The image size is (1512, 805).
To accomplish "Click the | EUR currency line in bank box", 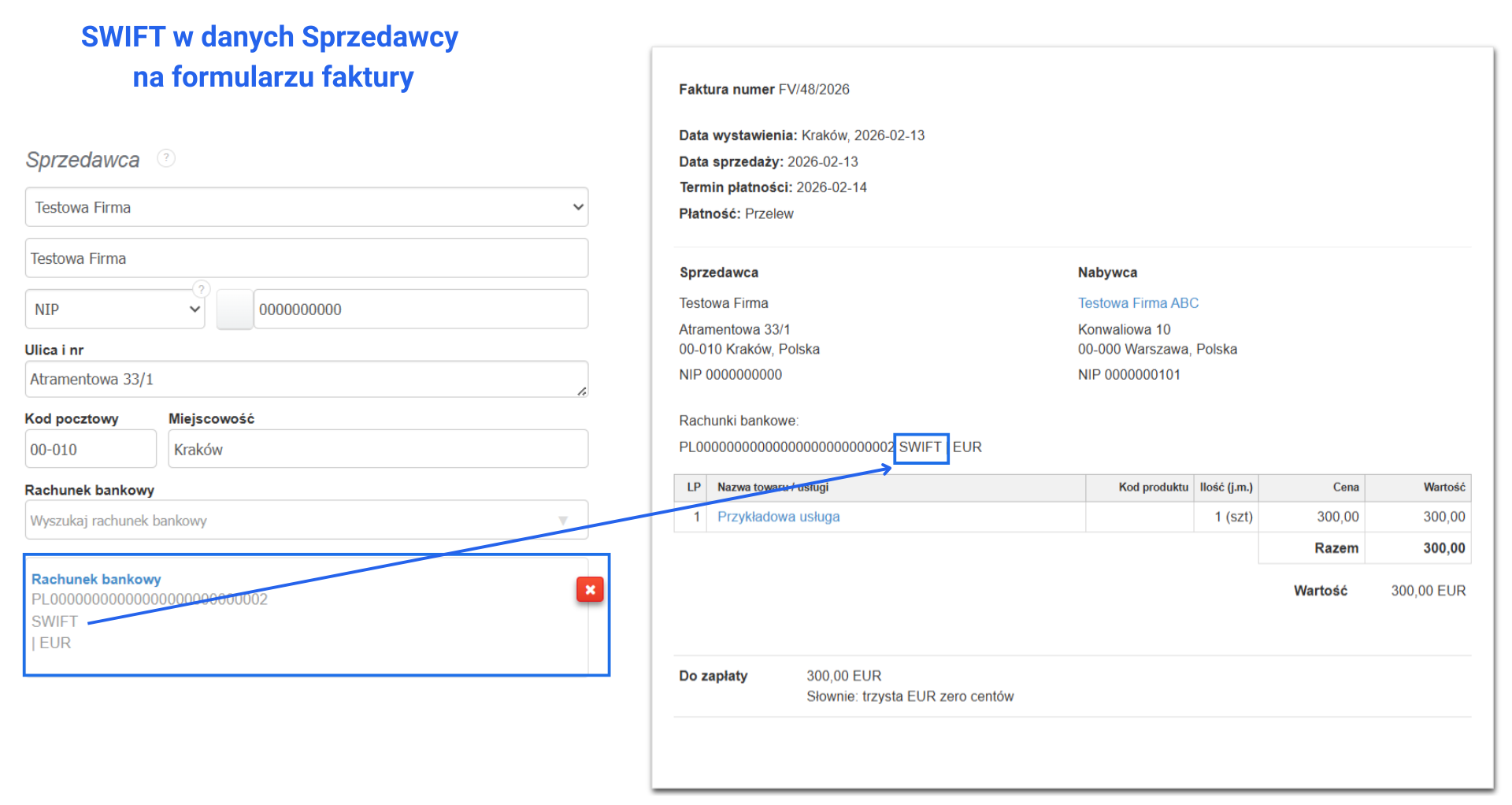I will pyautogui.click(x=51, y=643).
